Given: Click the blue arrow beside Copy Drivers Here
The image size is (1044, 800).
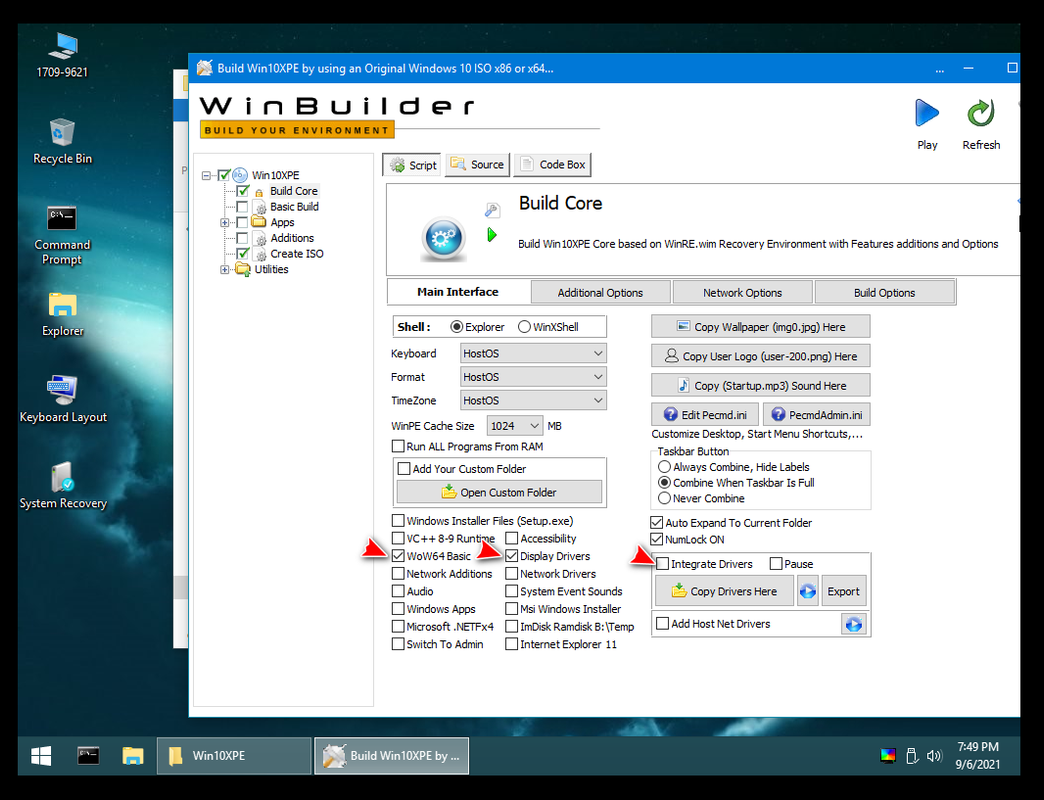Looking at the screenshot, I should click(808, 591).
